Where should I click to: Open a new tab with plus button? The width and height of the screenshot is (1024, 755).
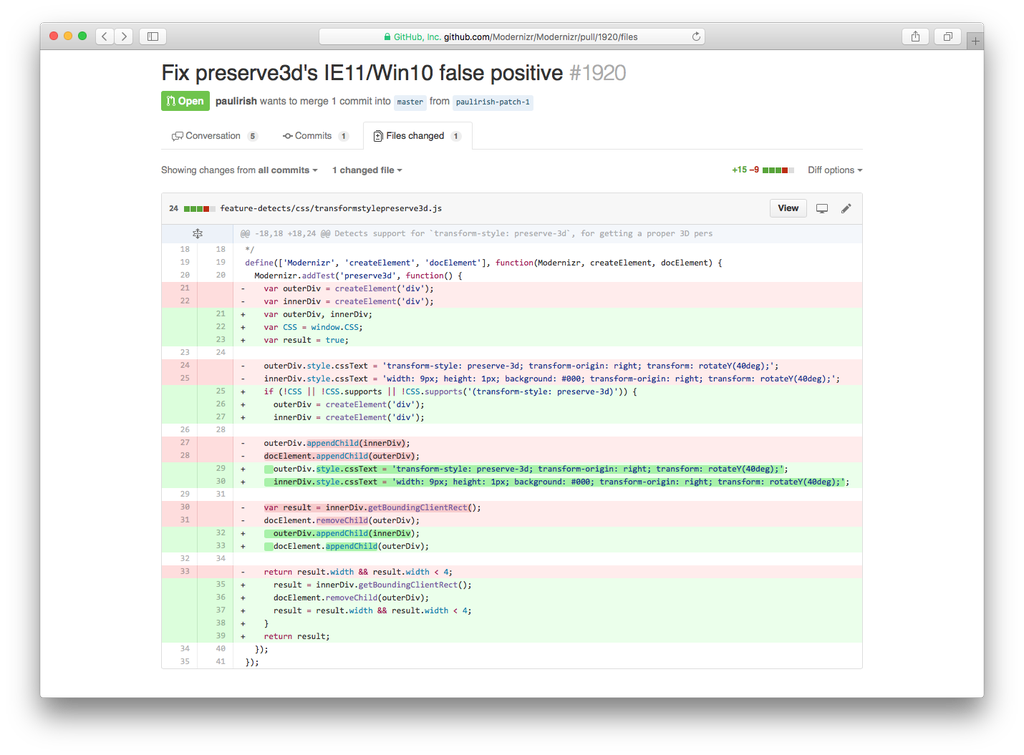pos(975,41)
